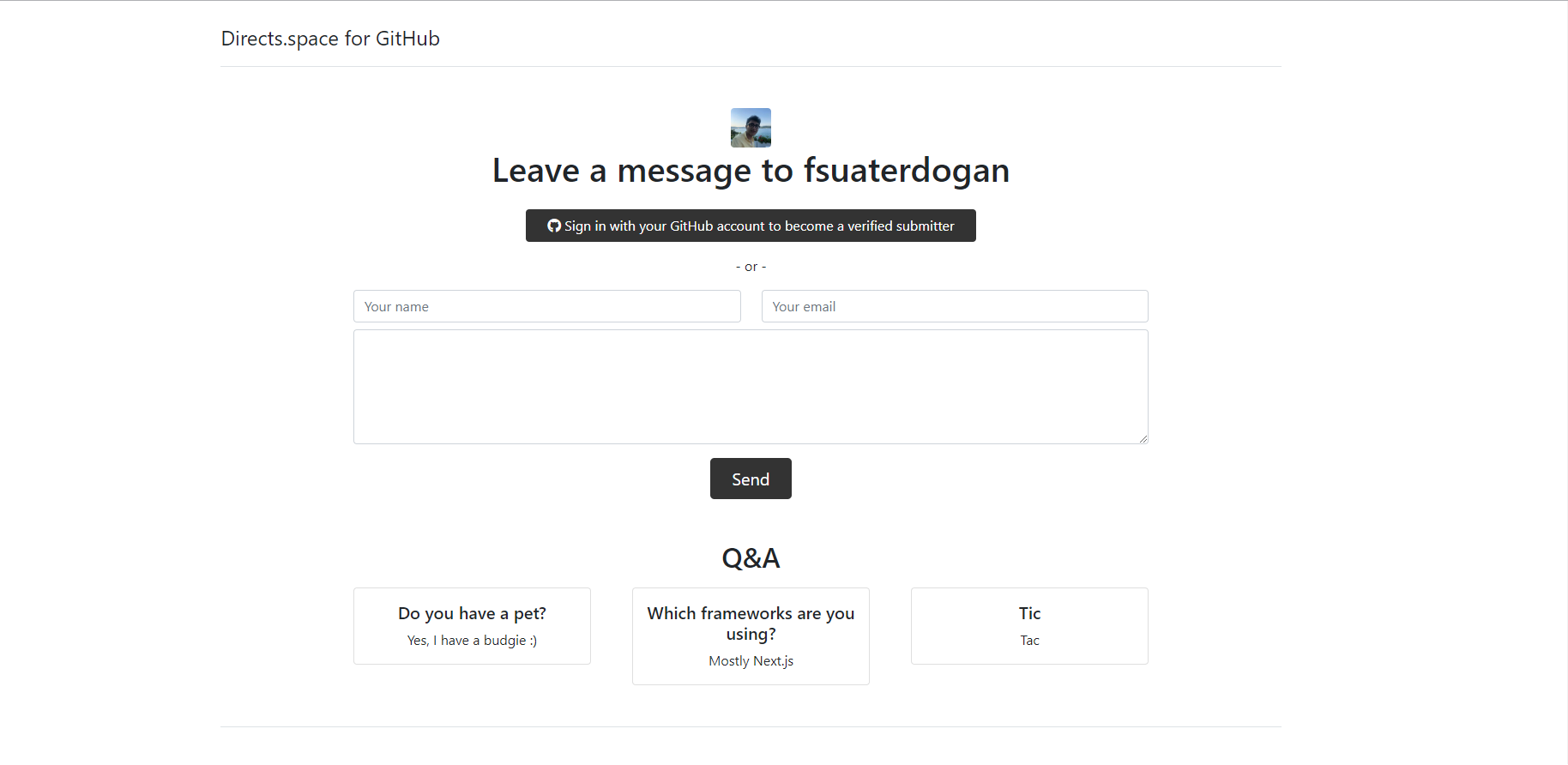Click the GitHub logo icon in sign-in button
1568x765 pixels.
tap(554, 226)
